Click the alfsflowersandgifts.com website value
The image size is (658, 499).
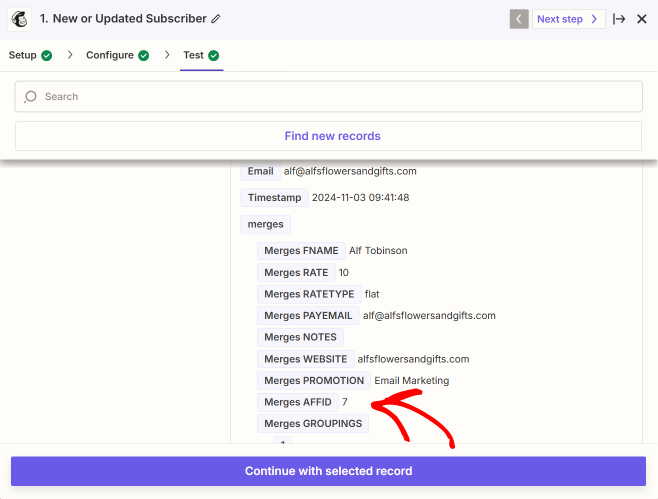click(413, 359)
